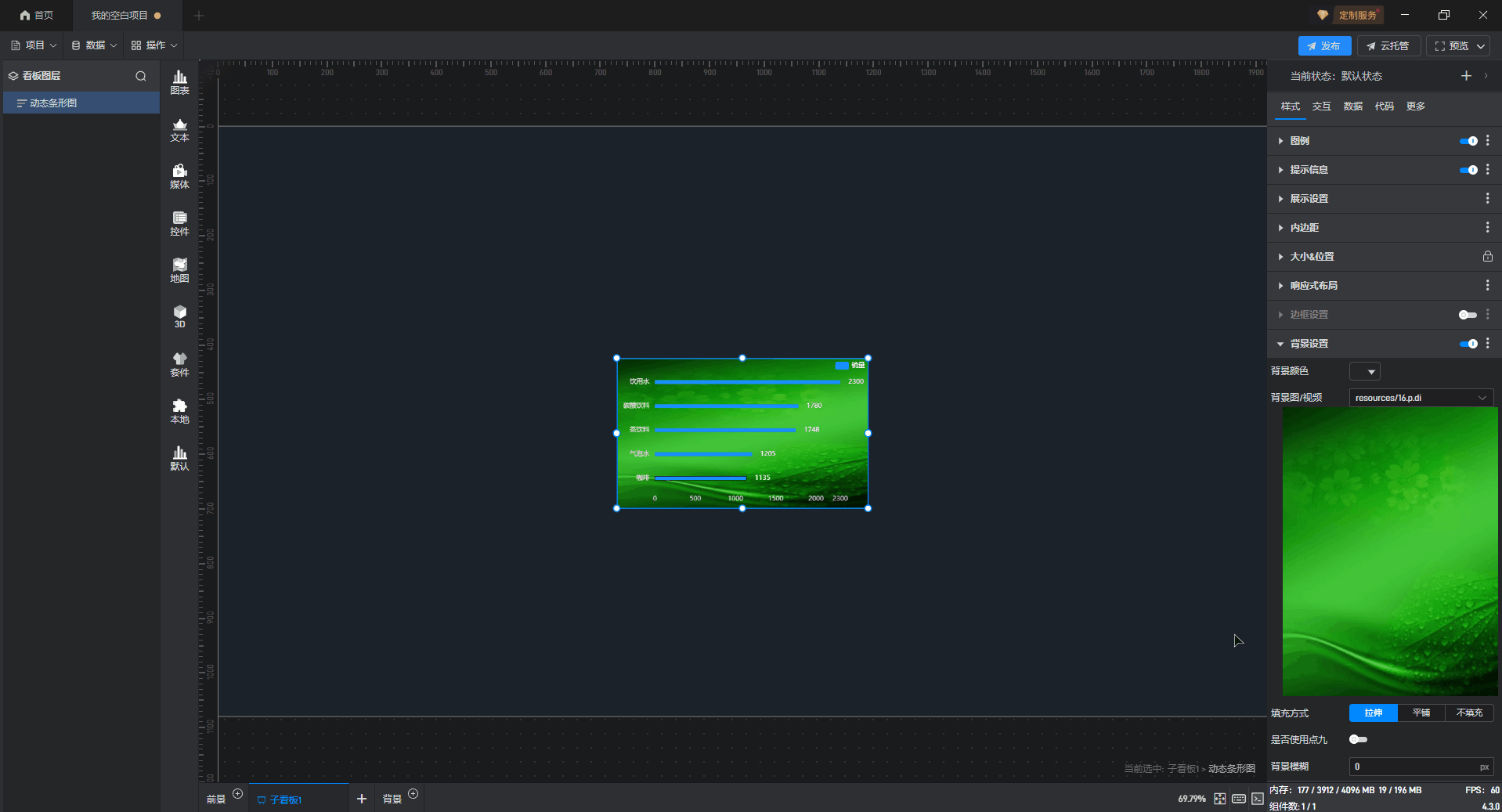Screen dimensions: 1502x812
Task: Click the search icon in 看板图层 panel
Action: 141,76
